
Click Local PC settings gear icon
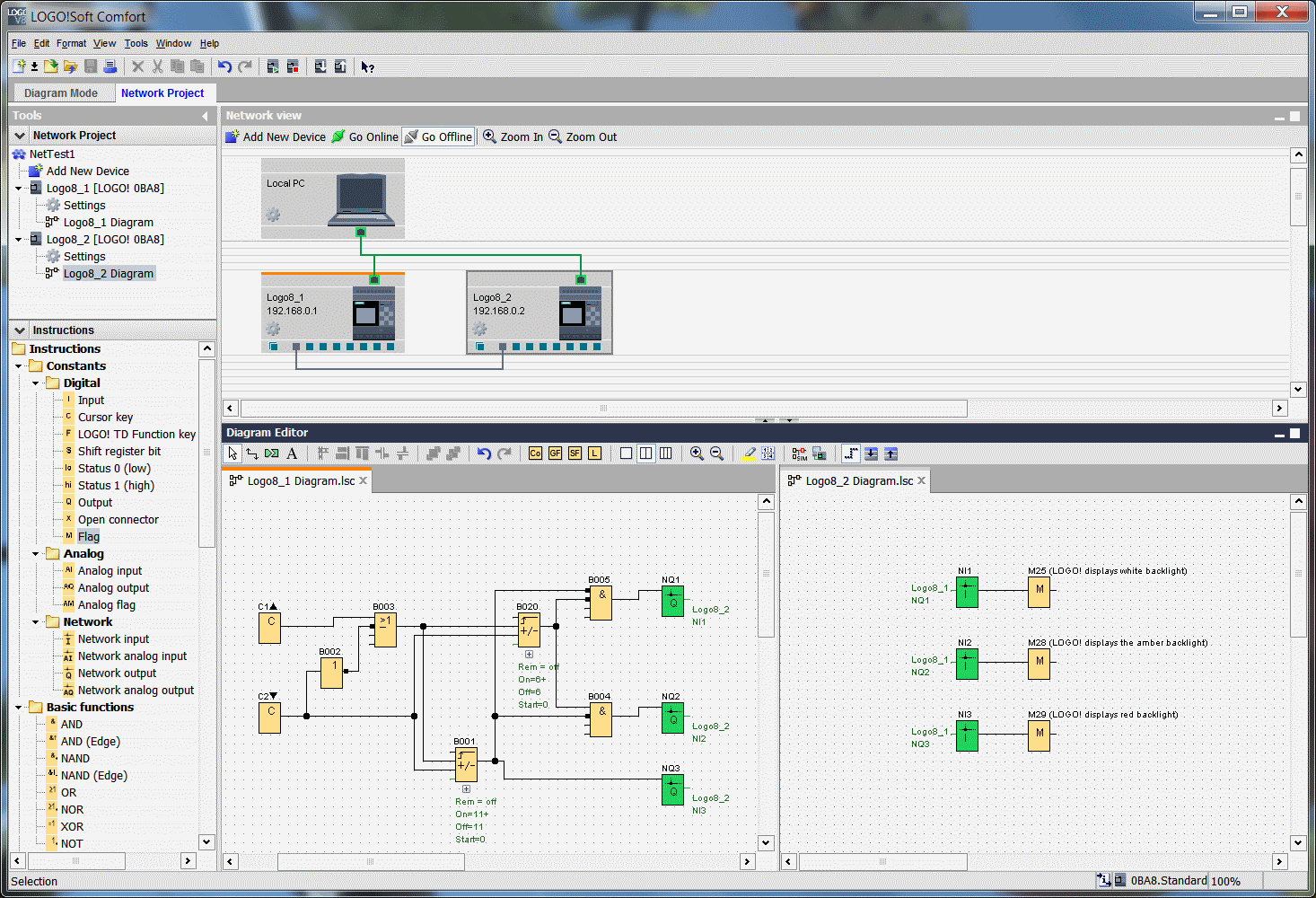tap(273, 215)
